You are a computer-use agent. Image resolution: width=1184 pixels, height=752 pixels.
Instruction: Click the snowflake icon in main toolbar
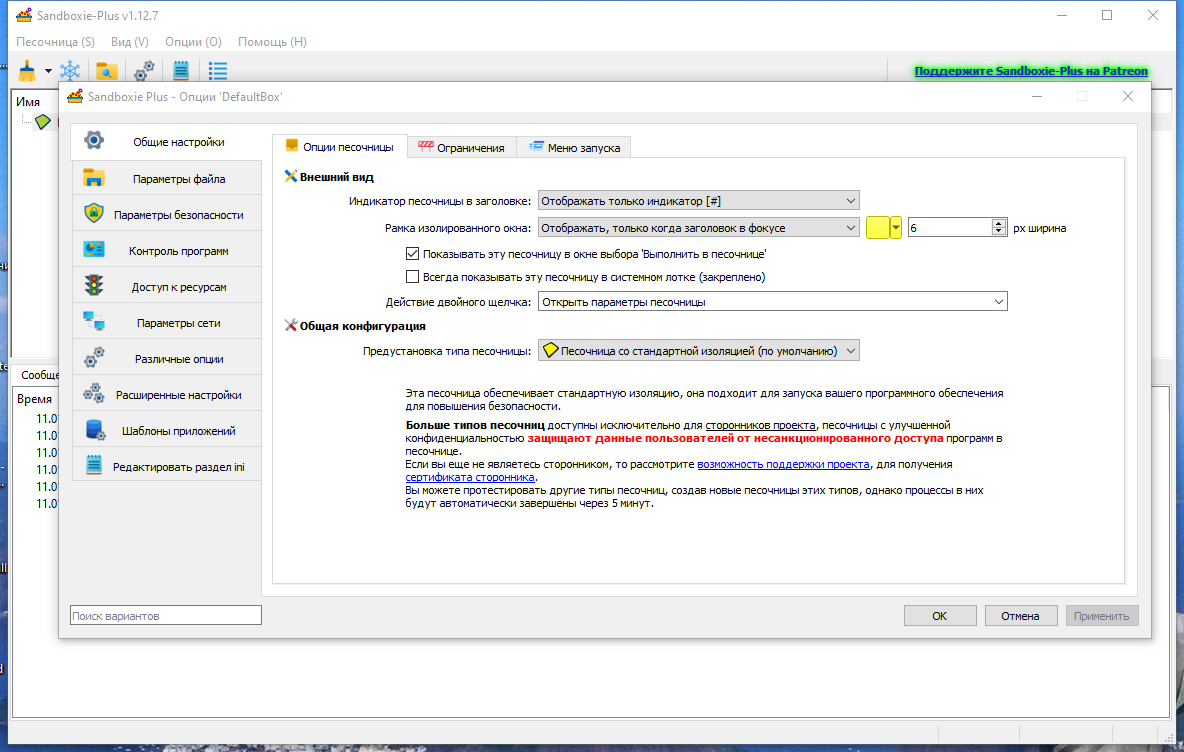click(70, 71)
